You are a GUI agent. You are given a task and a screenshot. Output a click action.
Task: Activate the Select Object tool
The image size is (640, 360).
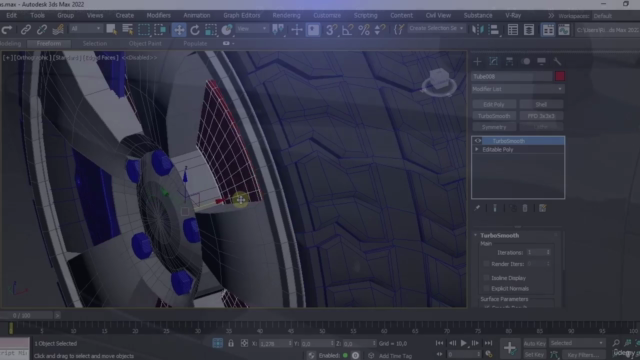[111, 29]
